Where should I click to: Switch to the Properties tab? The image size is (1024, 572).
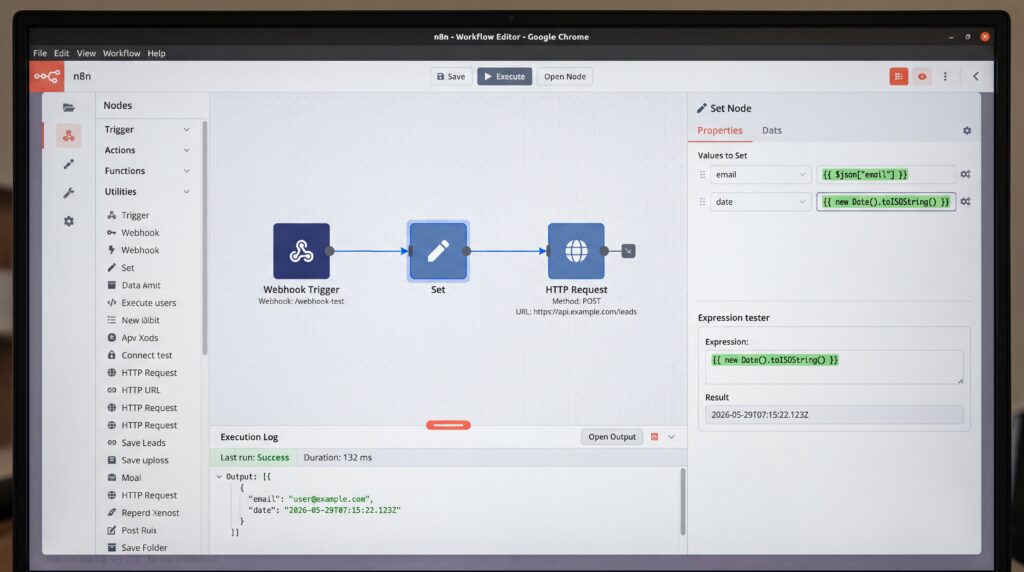coord(720,131)
